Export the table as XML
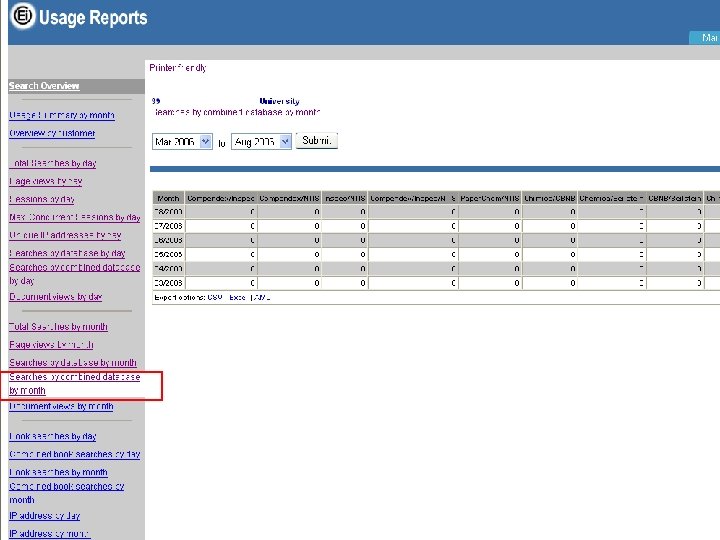The width and height of the screenshot is (720, 540). [261, 298]
